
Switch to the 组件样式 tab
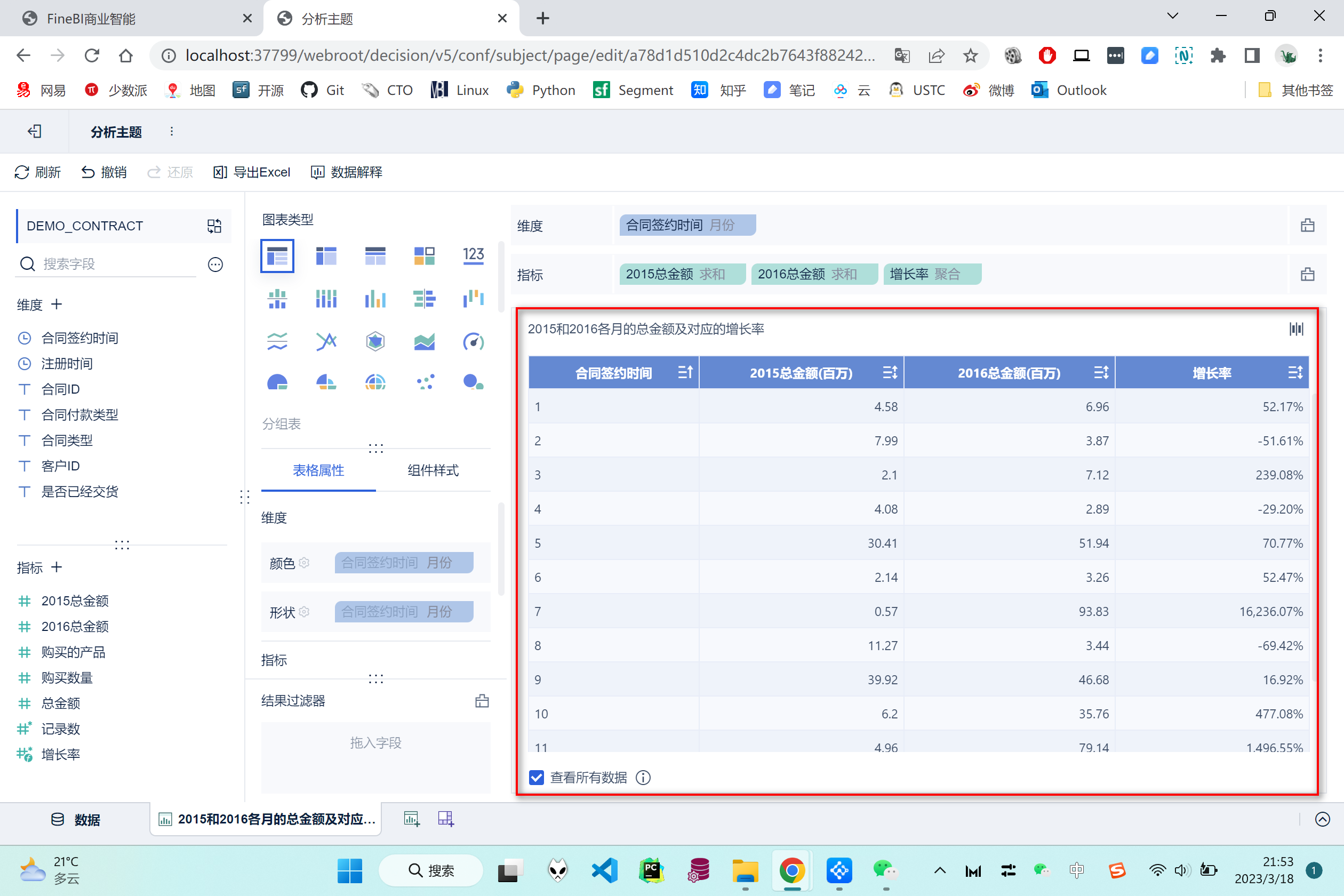pyautogui.click(x=433, y=470)
